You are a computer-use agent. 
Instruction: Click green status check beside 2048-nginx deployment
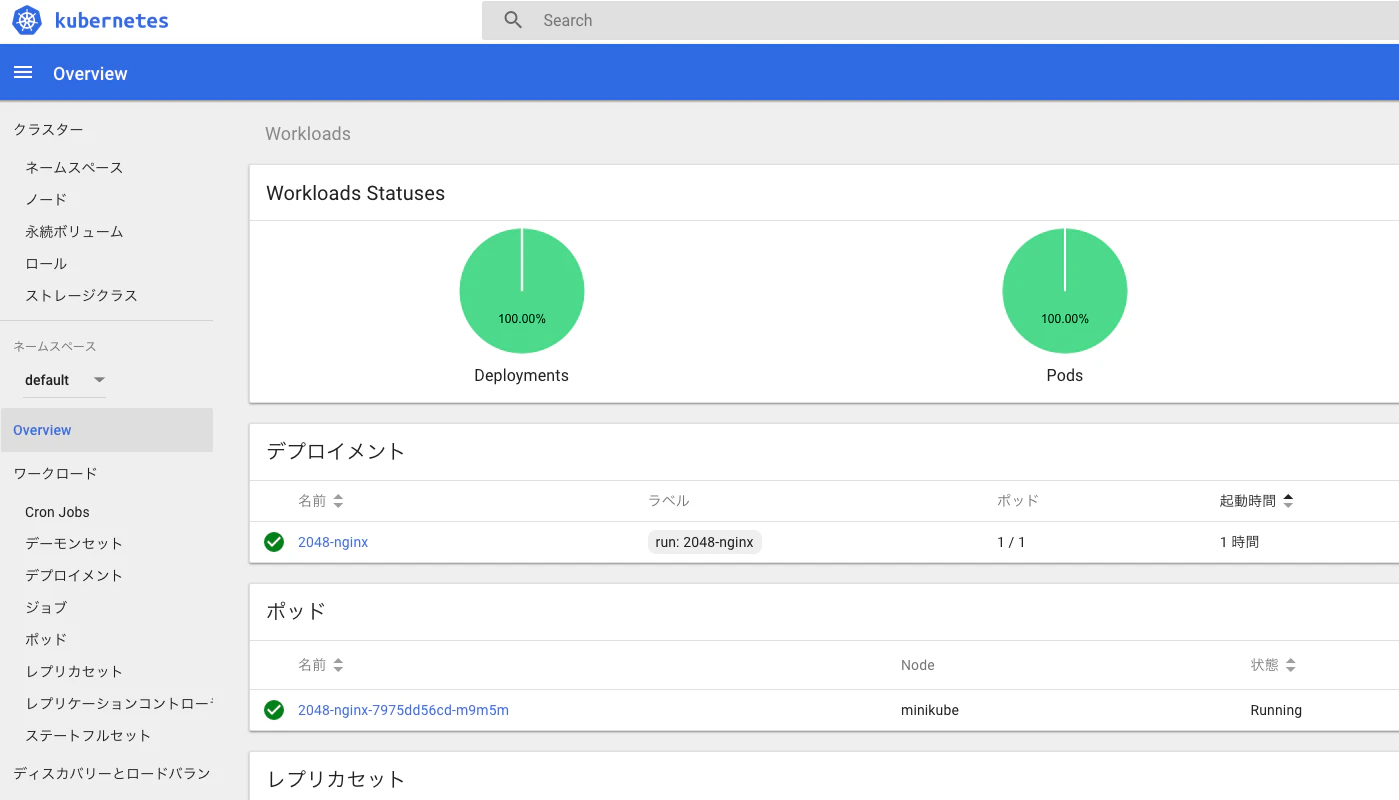[274, 542]
